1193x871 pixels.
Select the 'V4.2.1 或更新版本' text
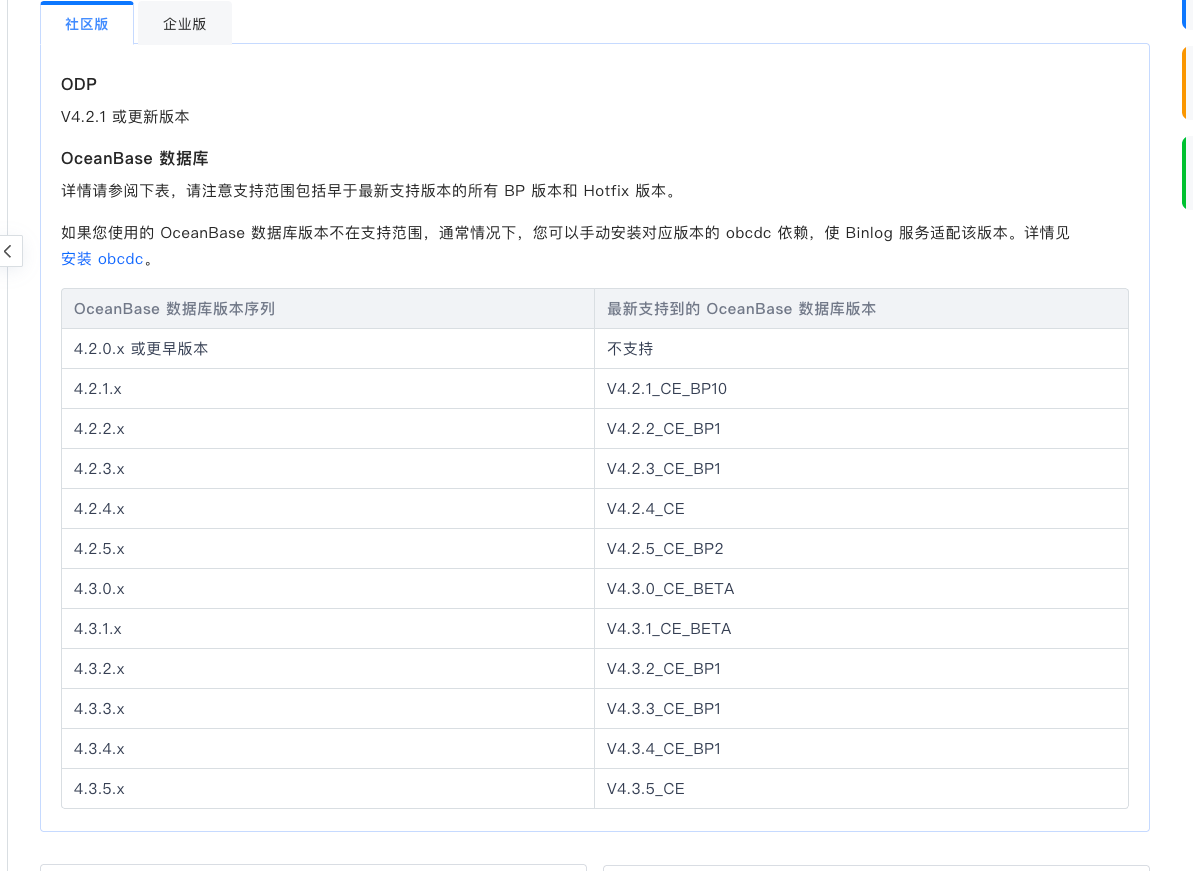(x=126, y=116)
